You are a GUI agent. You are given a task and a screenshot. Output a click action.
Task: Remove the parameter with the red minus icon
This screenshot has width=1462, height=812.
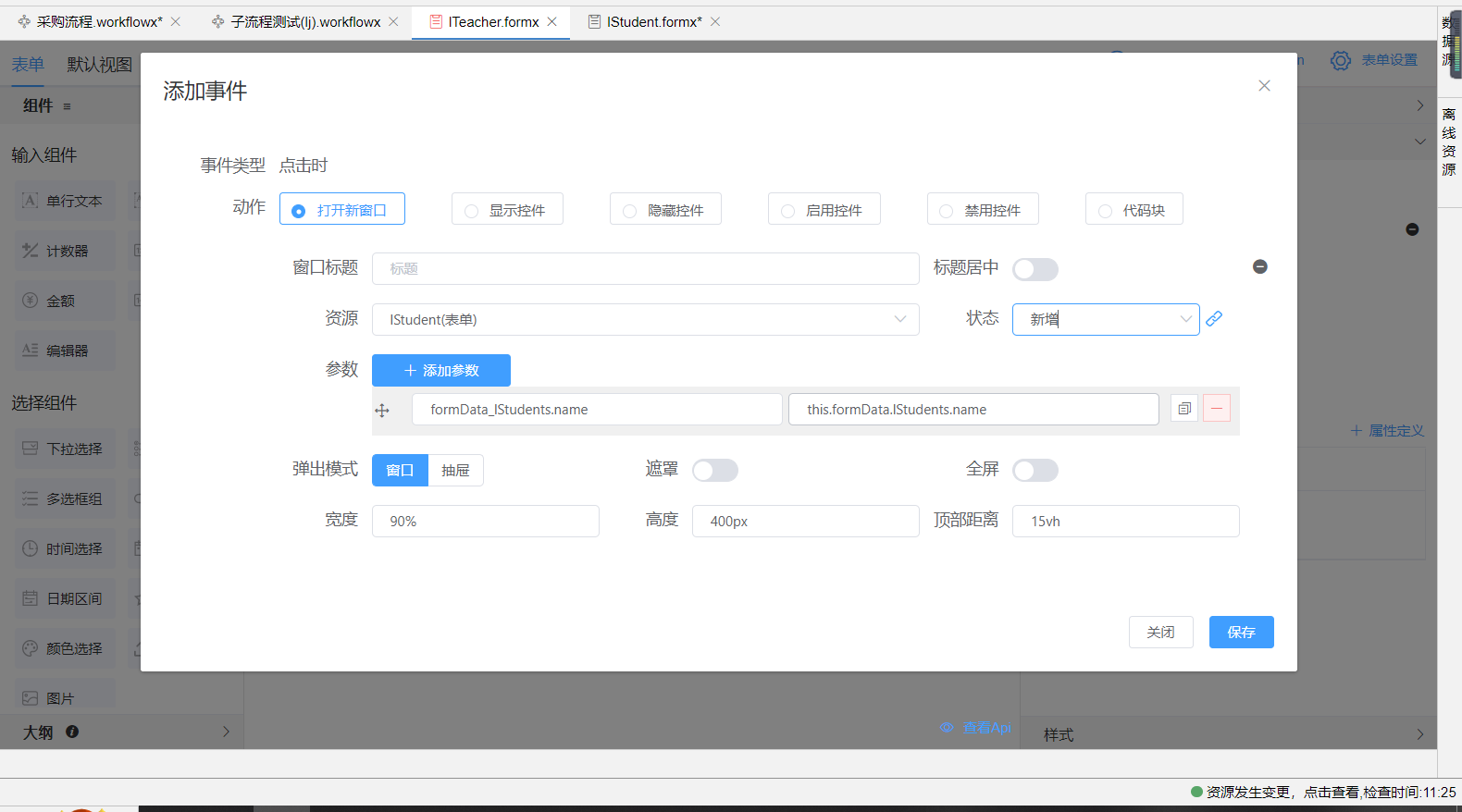[1217, 409]
